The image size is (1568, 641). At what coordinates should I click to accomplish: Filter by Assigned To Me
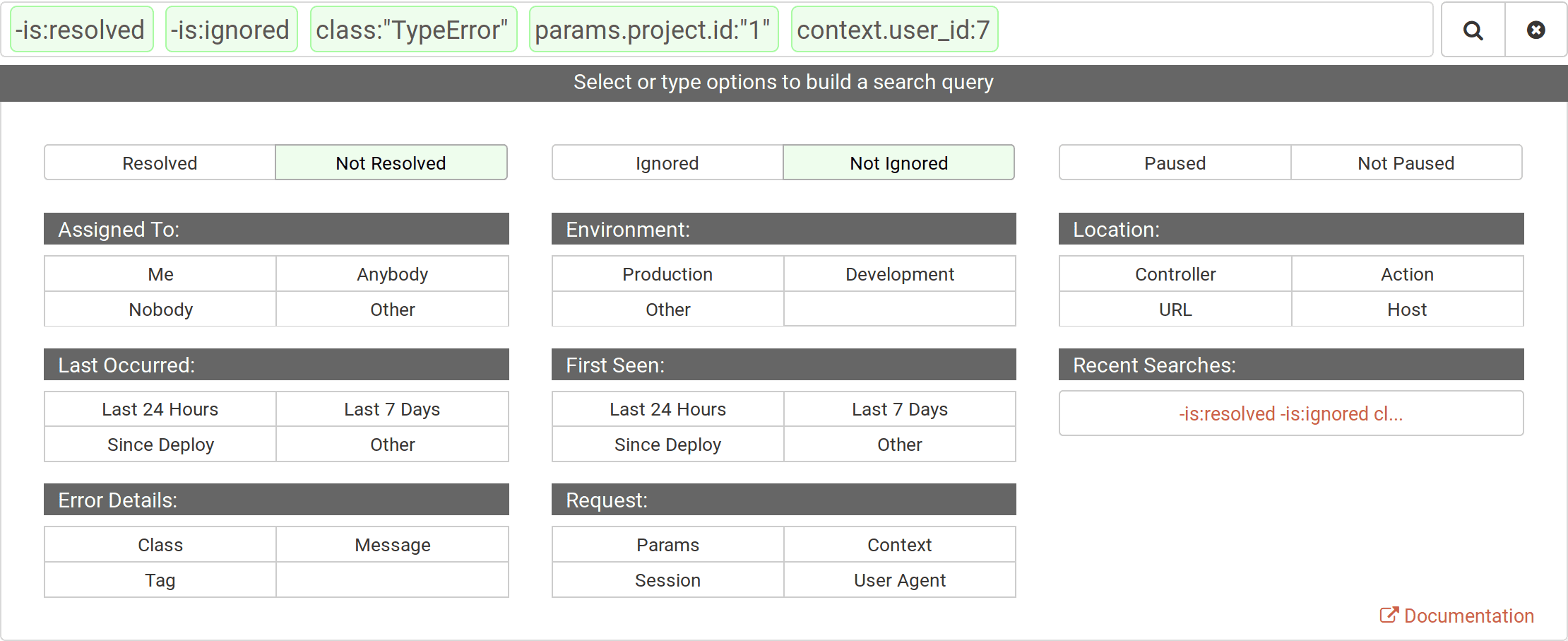click(160, 274)
